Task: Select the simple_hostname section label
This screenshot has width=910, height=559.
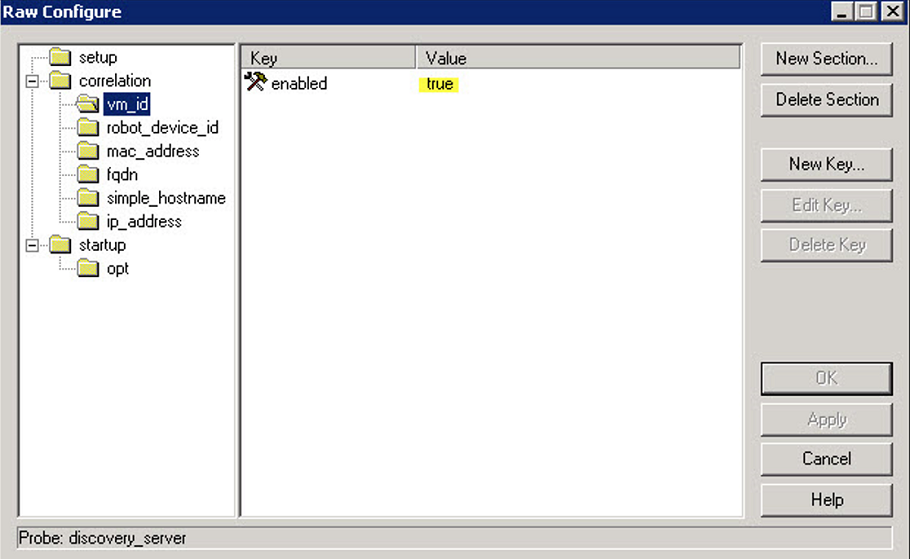Action: pos(166,198)
